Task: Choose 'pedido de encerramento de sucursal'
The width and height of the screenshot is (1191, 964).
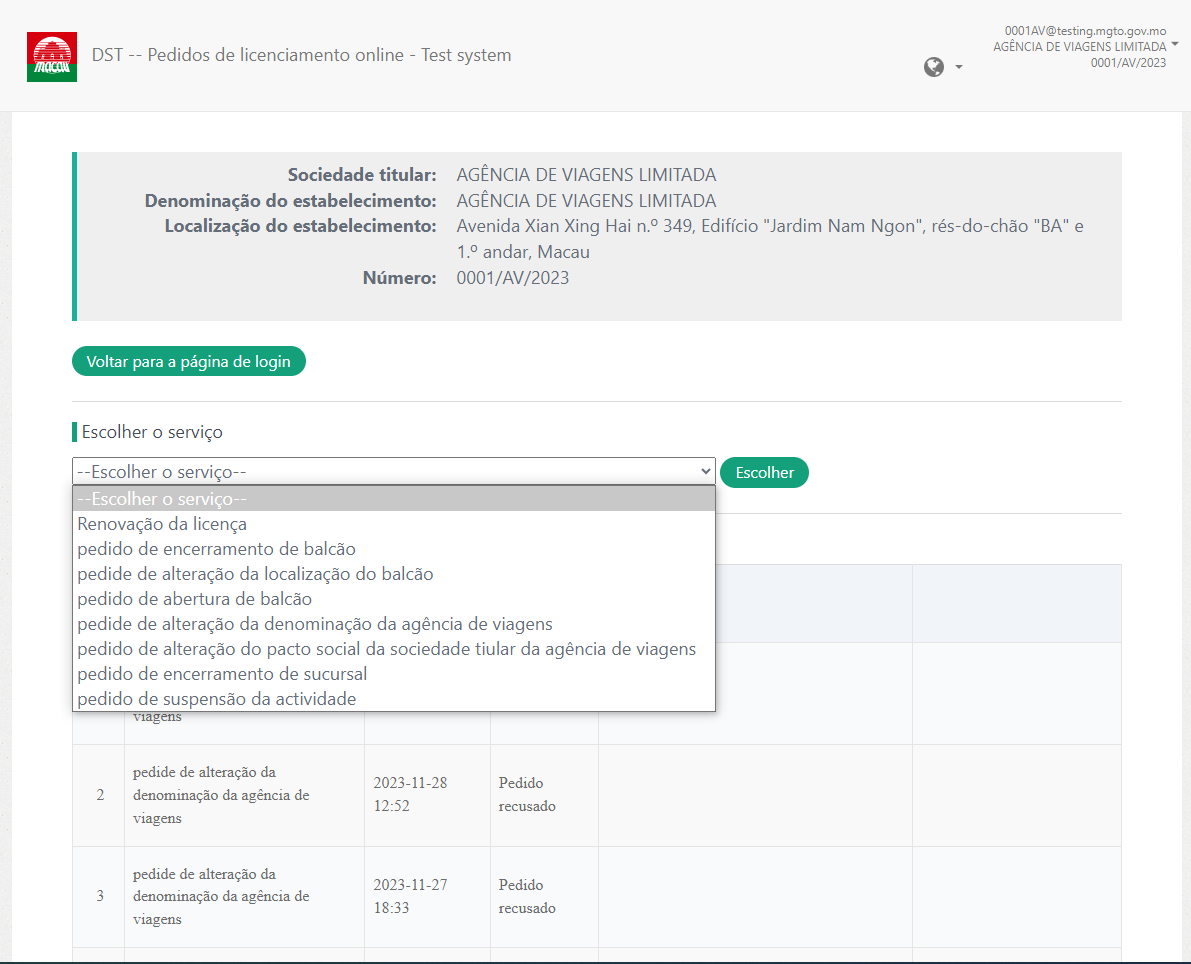Action: pos(222,674)
